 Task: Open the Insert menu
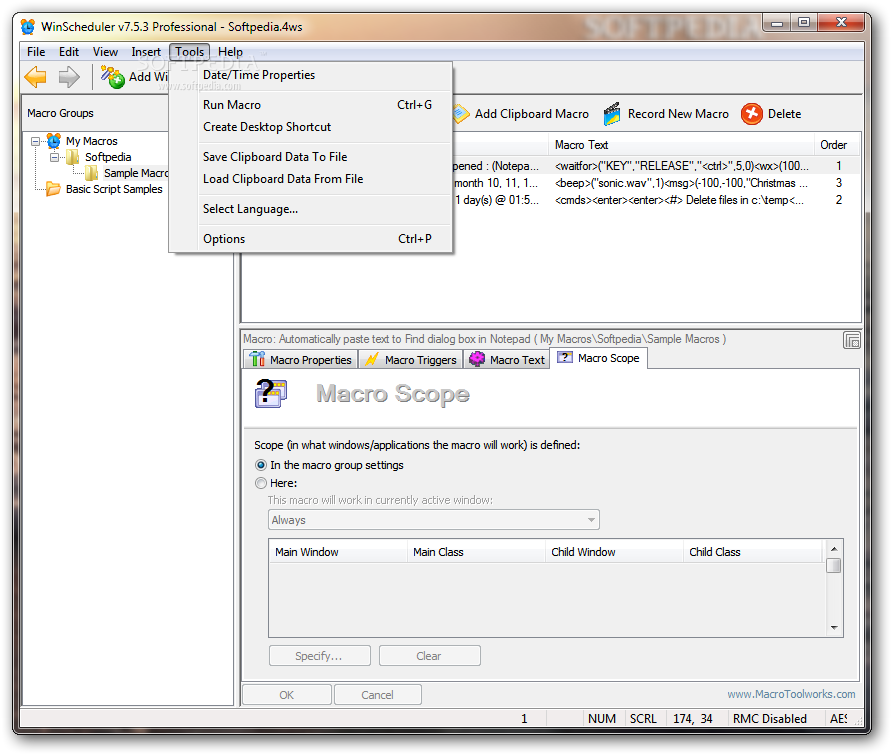(146, 52)
